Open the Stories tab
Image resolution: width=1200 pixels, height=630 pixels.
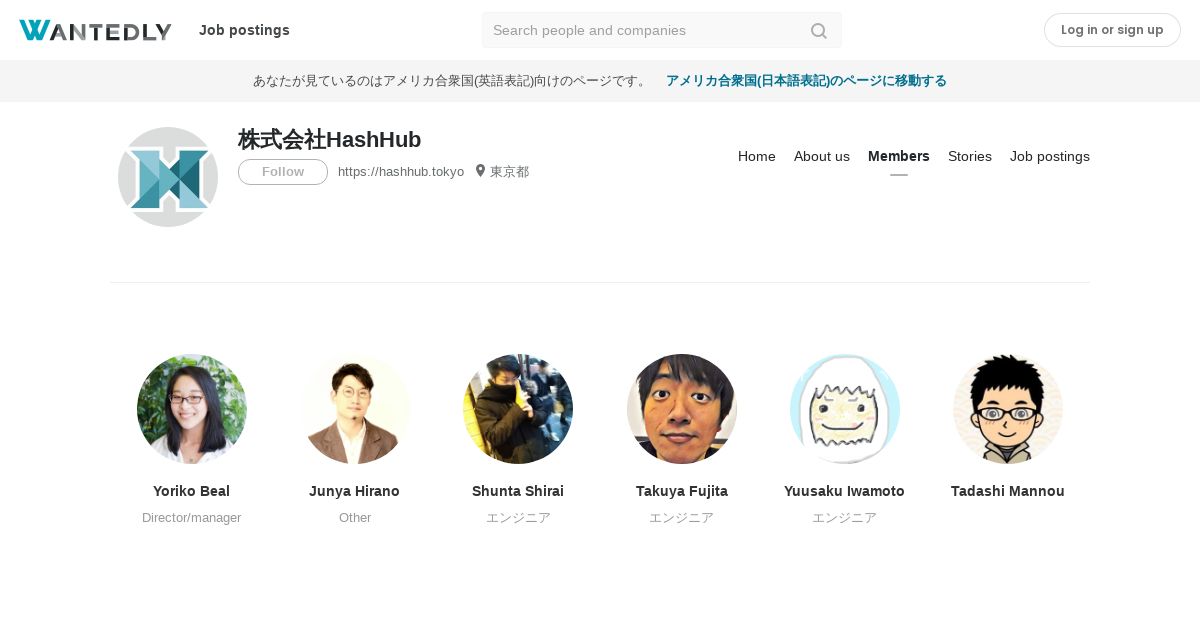[x=970, y=156]
